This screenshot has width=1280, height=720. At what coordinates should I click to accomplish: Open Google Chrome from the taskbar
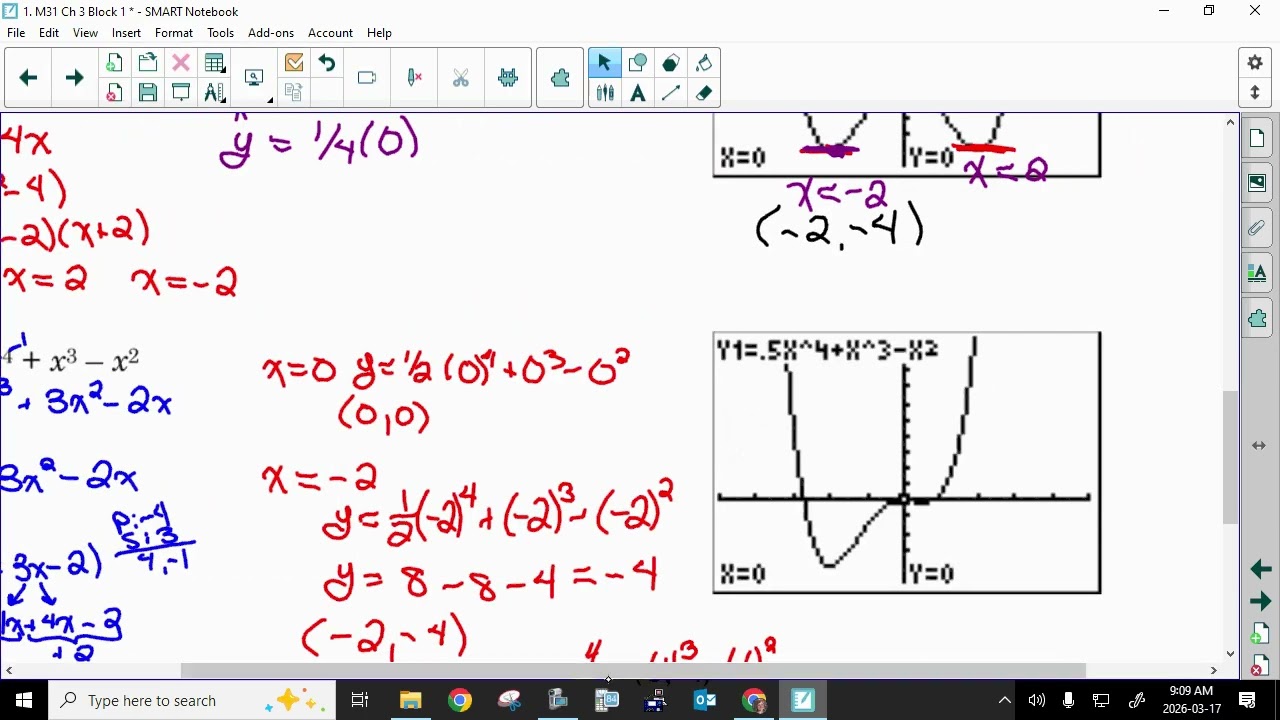pyautogui.click(x=460, y=700)
